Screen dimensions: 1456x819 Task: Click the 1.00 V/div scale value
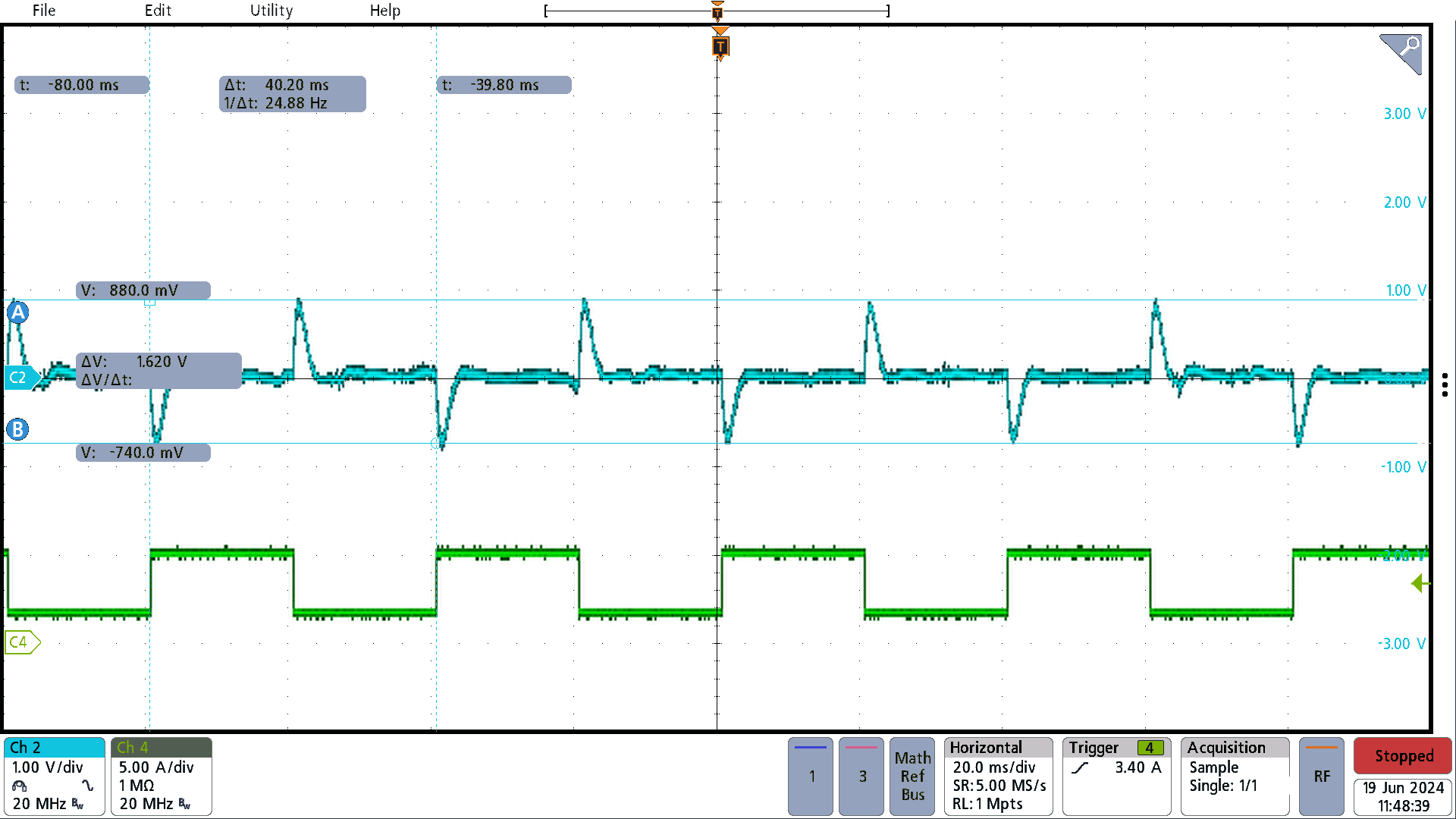click(x=47, y=767)
